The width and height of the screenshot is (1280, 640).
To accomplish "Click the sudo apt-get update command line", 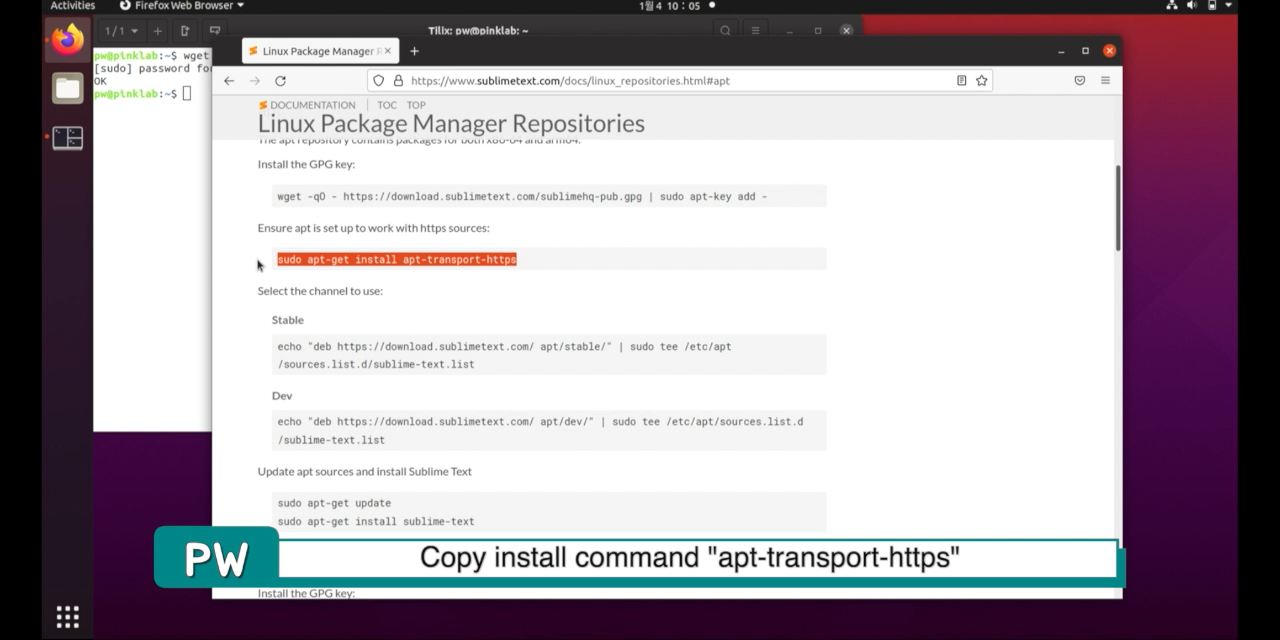I will [x=334, y=503].
